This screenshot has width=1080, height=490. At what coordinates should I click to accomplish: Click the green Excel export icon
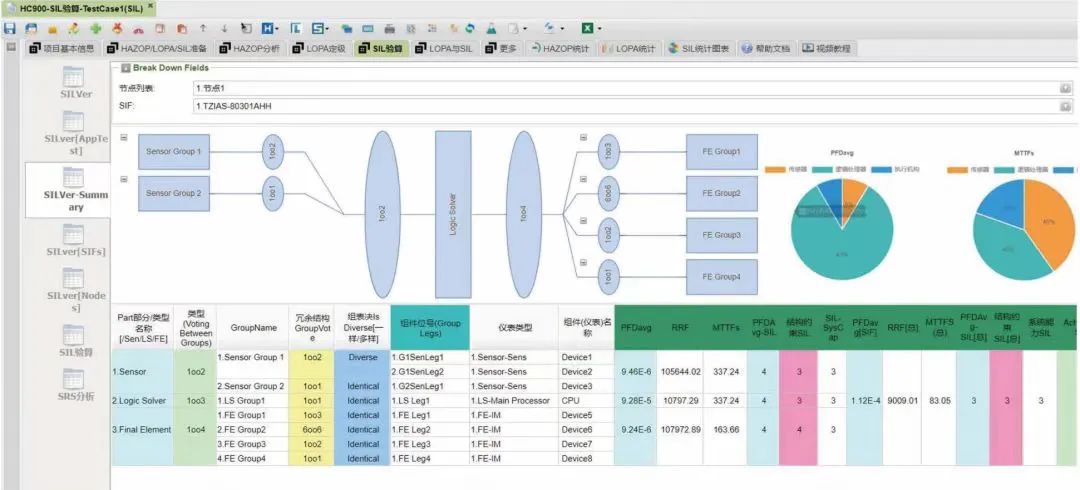589,28
